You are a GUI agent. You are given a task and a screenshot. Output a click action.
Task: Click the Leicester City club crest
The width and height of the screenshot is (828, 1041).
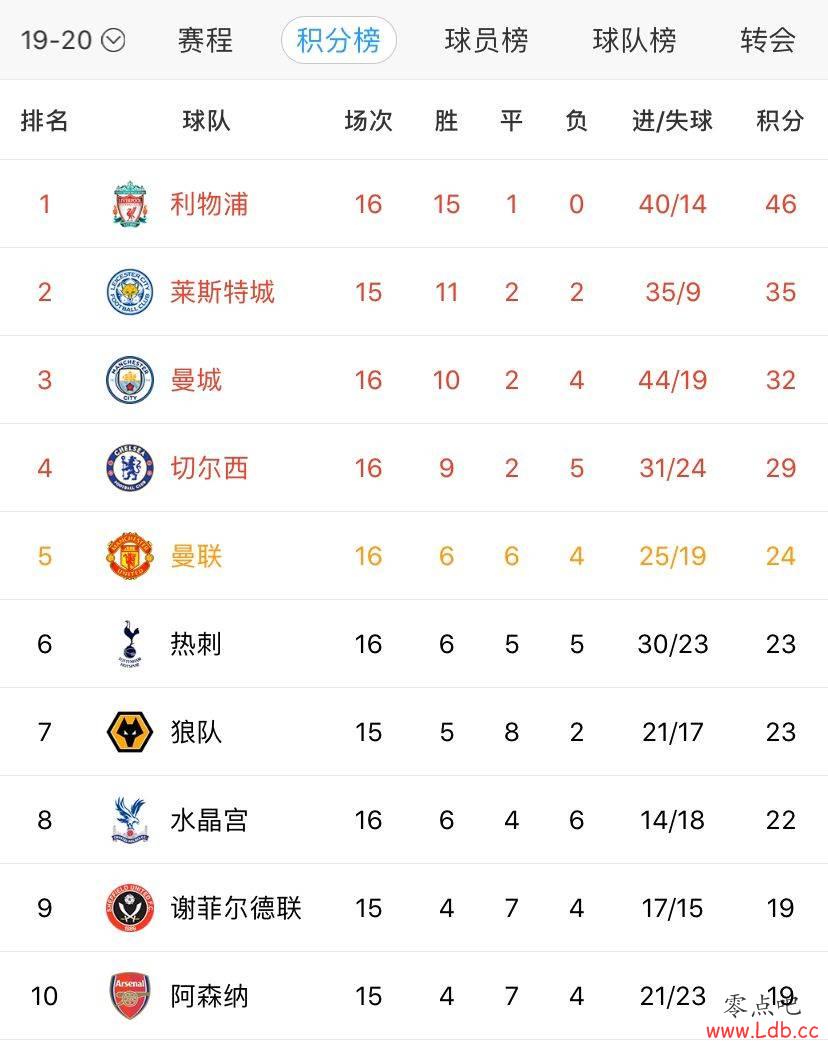click(x=130, y=292)
